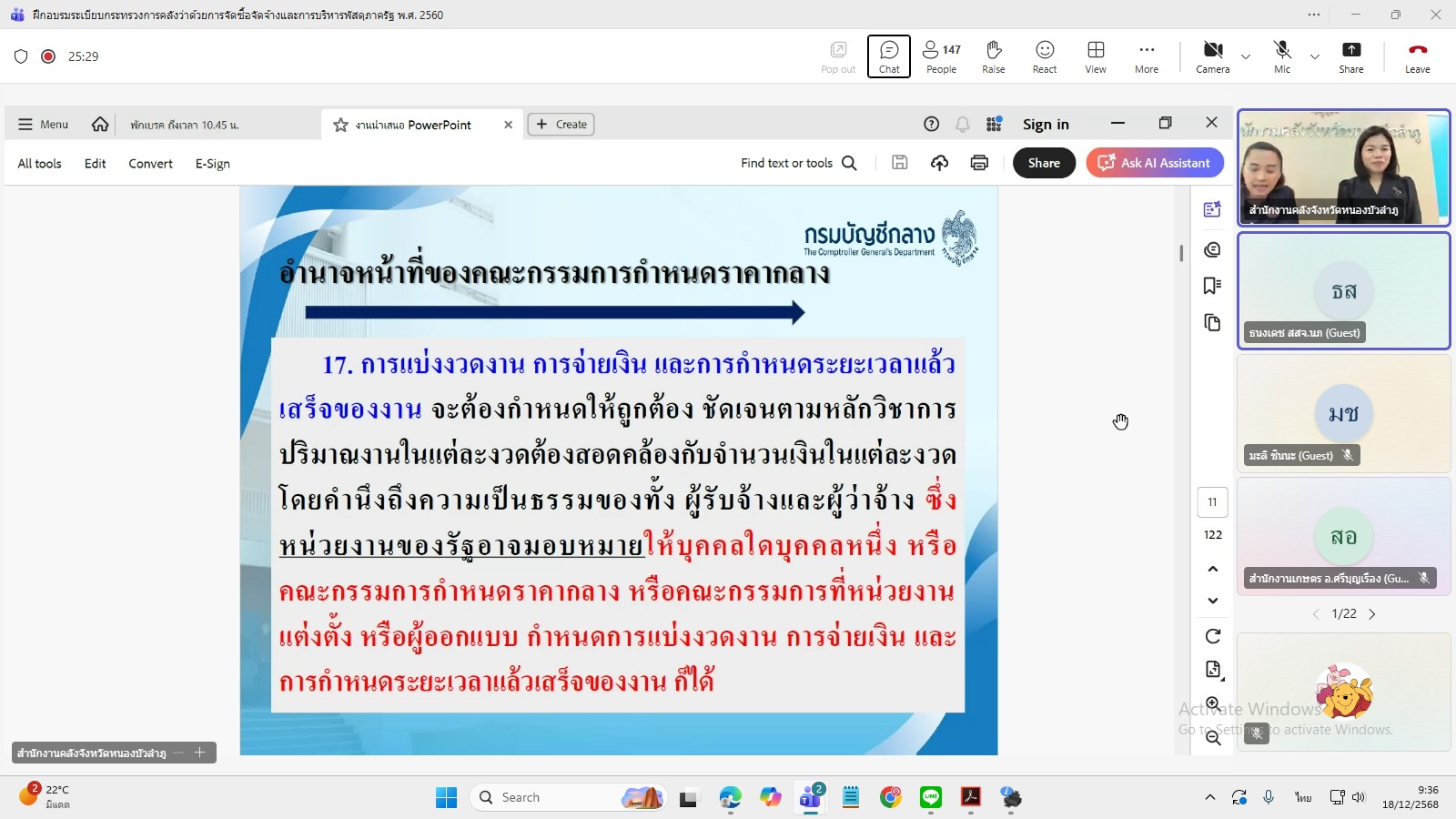Image resolution: width=1456 pixels, height=819 pixels.
Task: Print the PDF using printer icon
Action: tap(979, 163)
